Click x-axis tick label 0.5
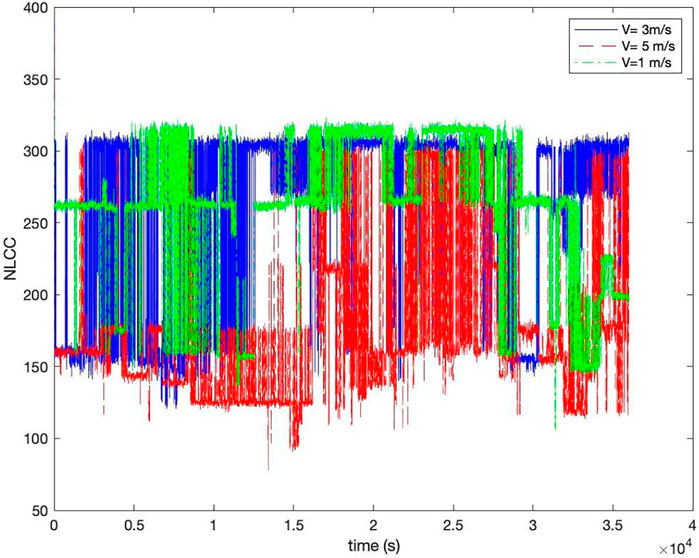The image size is (699, 558). 134,525
